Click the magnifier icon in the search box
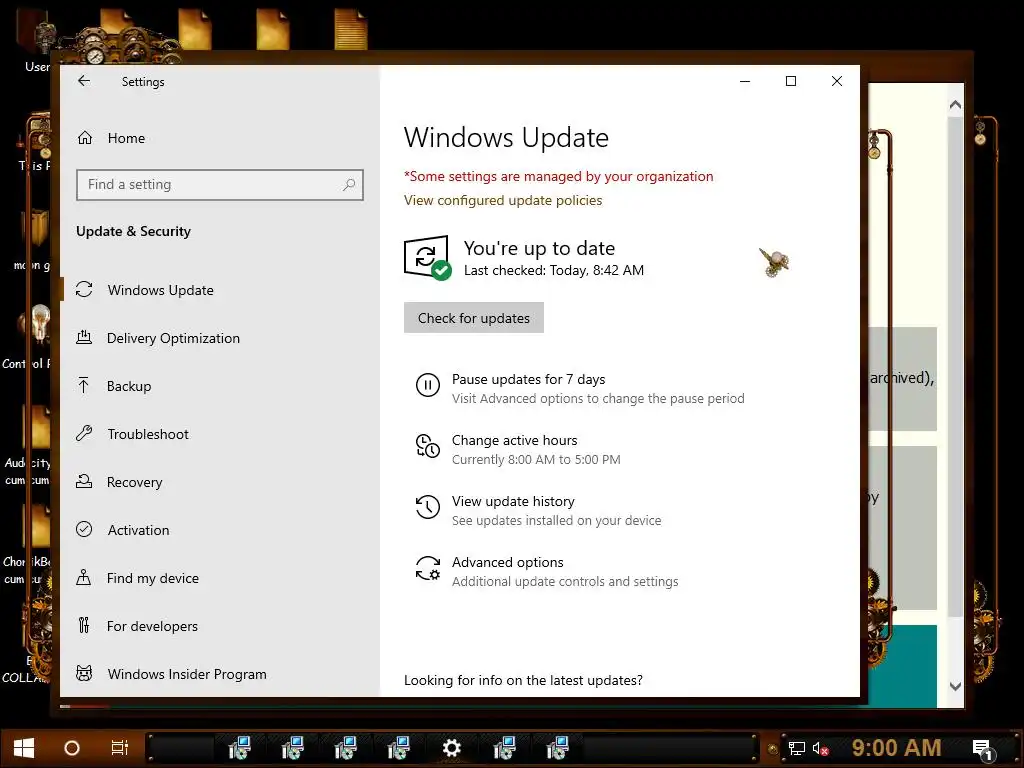Screen dimensions: 1024x768 (349, 185)
